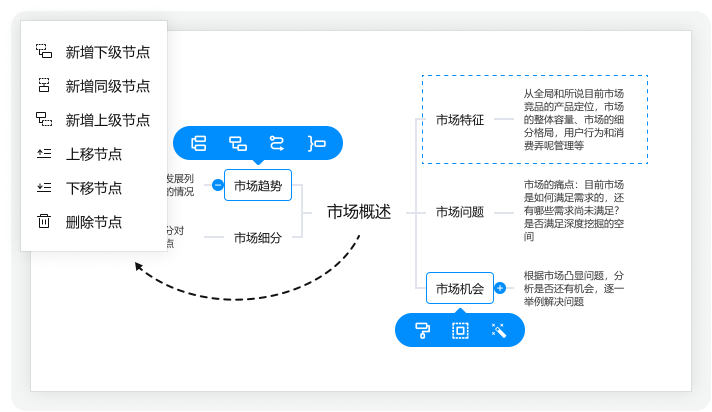This screenshot has width=712, height=412.
Task: Click the 市场特征 description text starting 从全局
Action: (x=574, y=119)
